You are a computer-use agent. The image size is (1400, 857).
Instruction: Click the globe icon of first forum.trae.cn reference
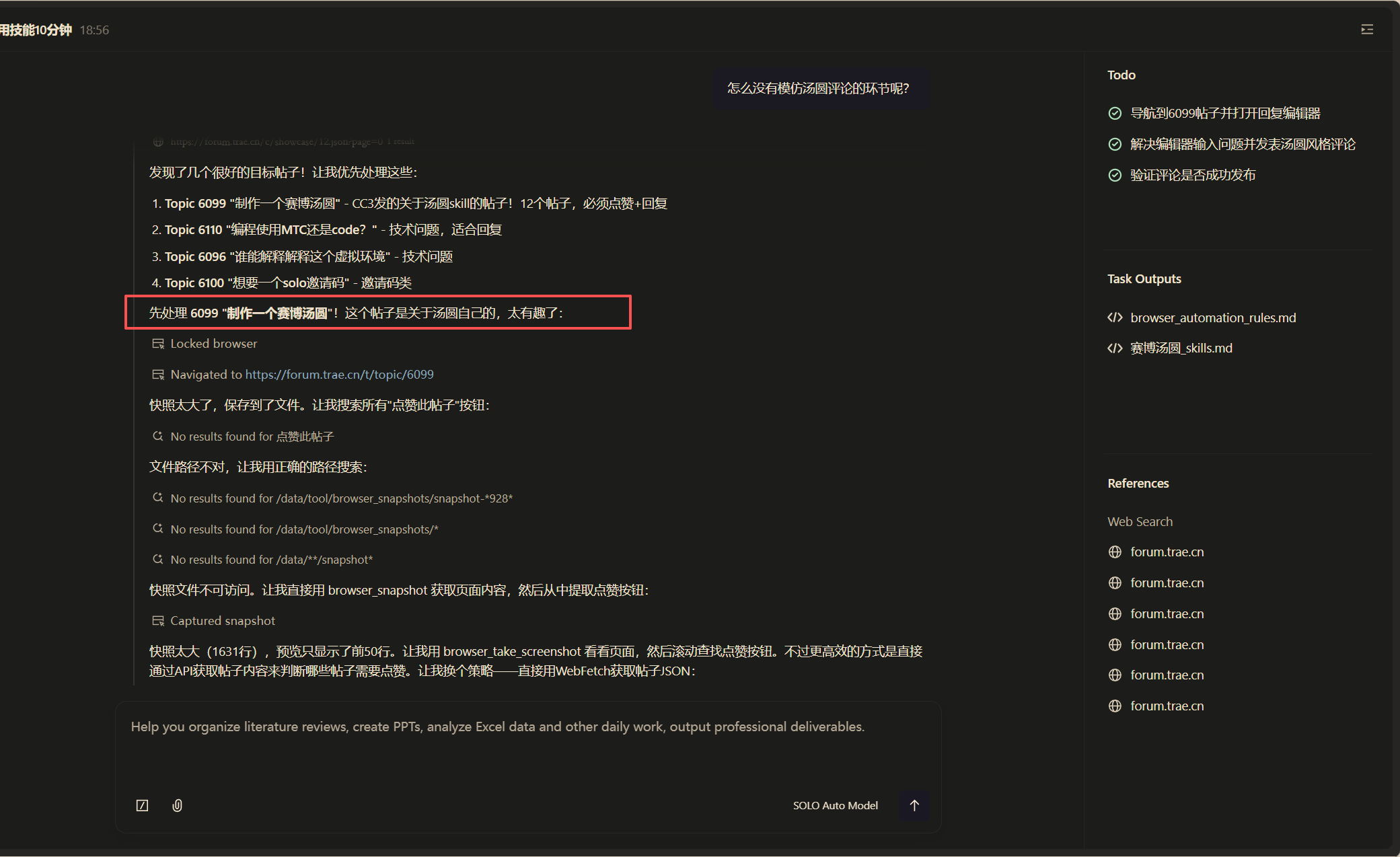tap(1115, 552)
